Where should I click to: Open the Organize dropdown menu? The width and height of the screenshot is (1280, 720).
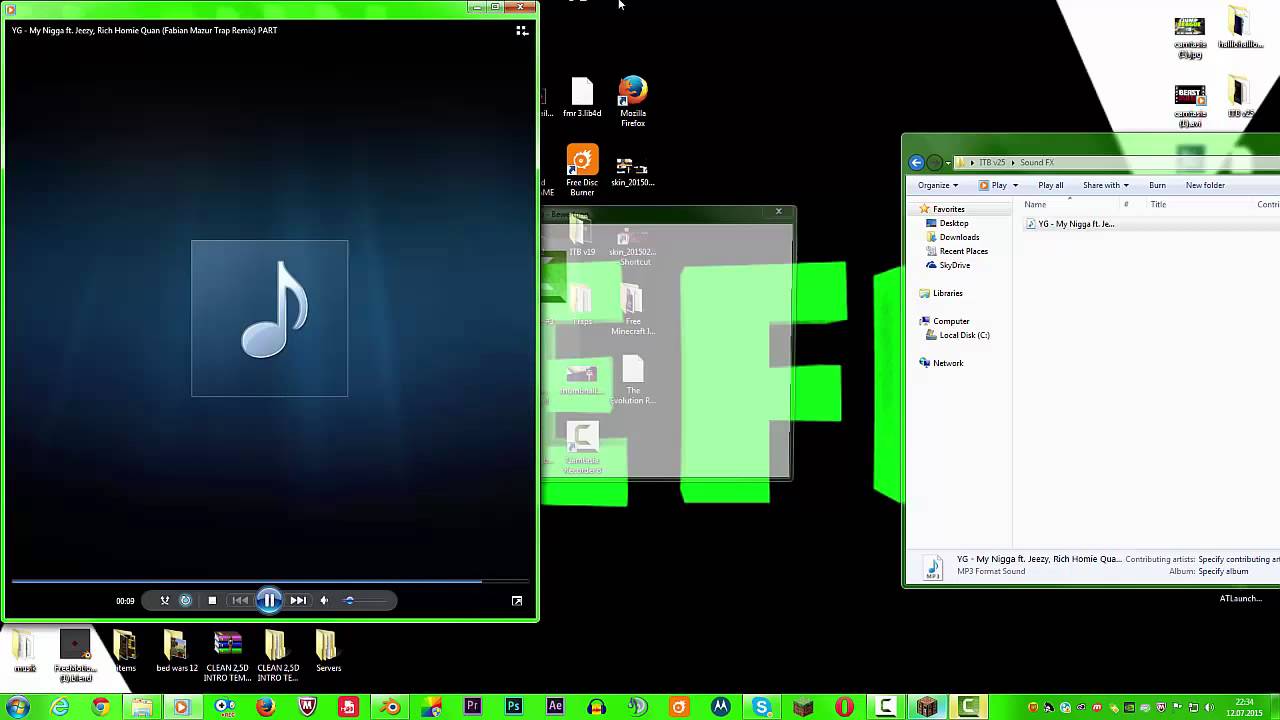tap(938, 185)
